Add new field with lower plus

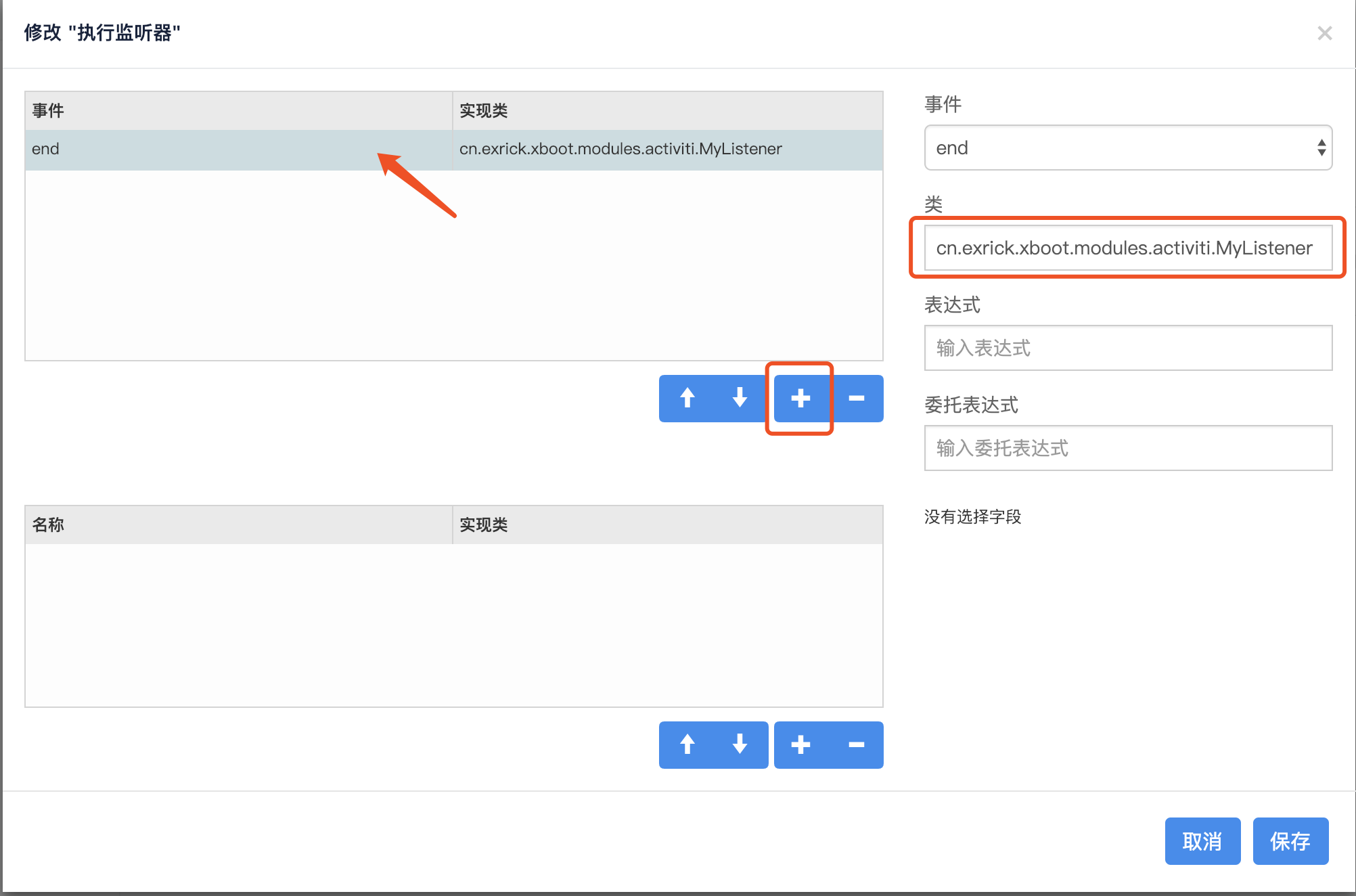coord(800,744)
